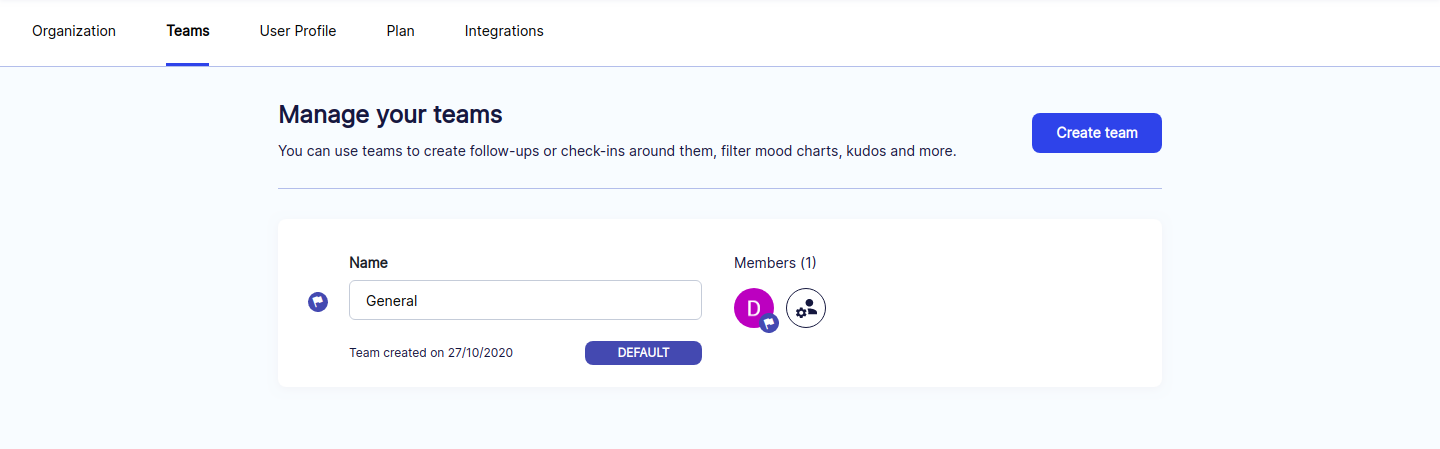Click the Create team button
This screenshot has height=449, width=1440.
[1097, 133]
